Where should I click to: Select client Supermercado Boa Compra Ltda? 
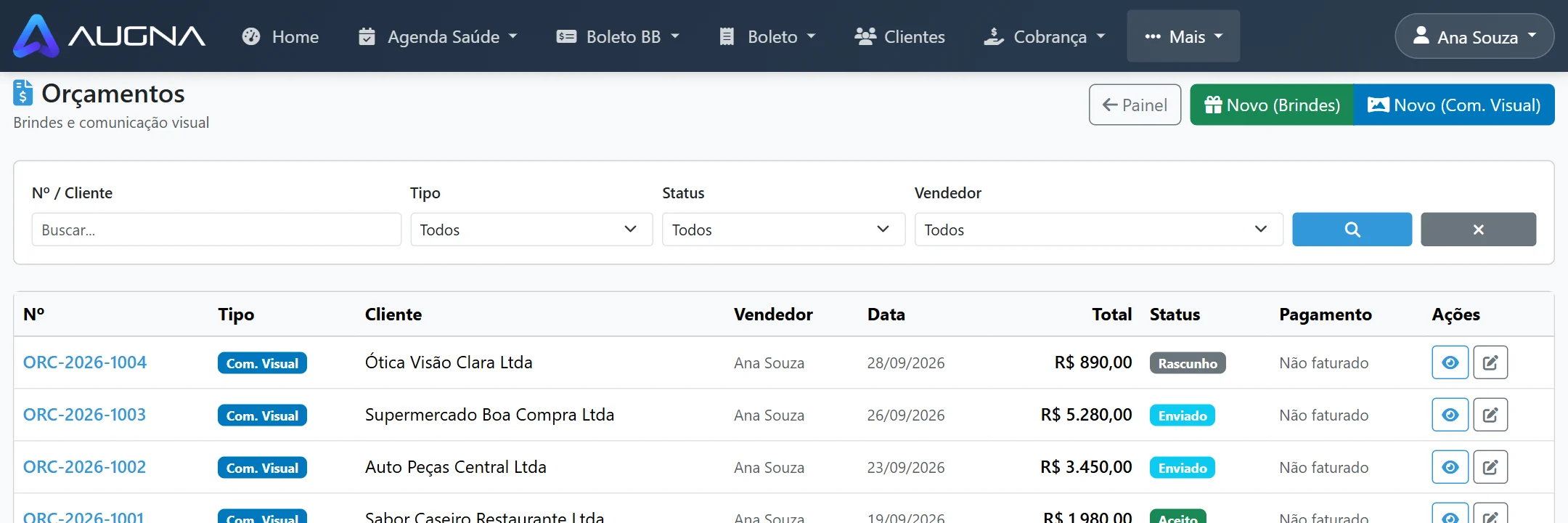489,415
